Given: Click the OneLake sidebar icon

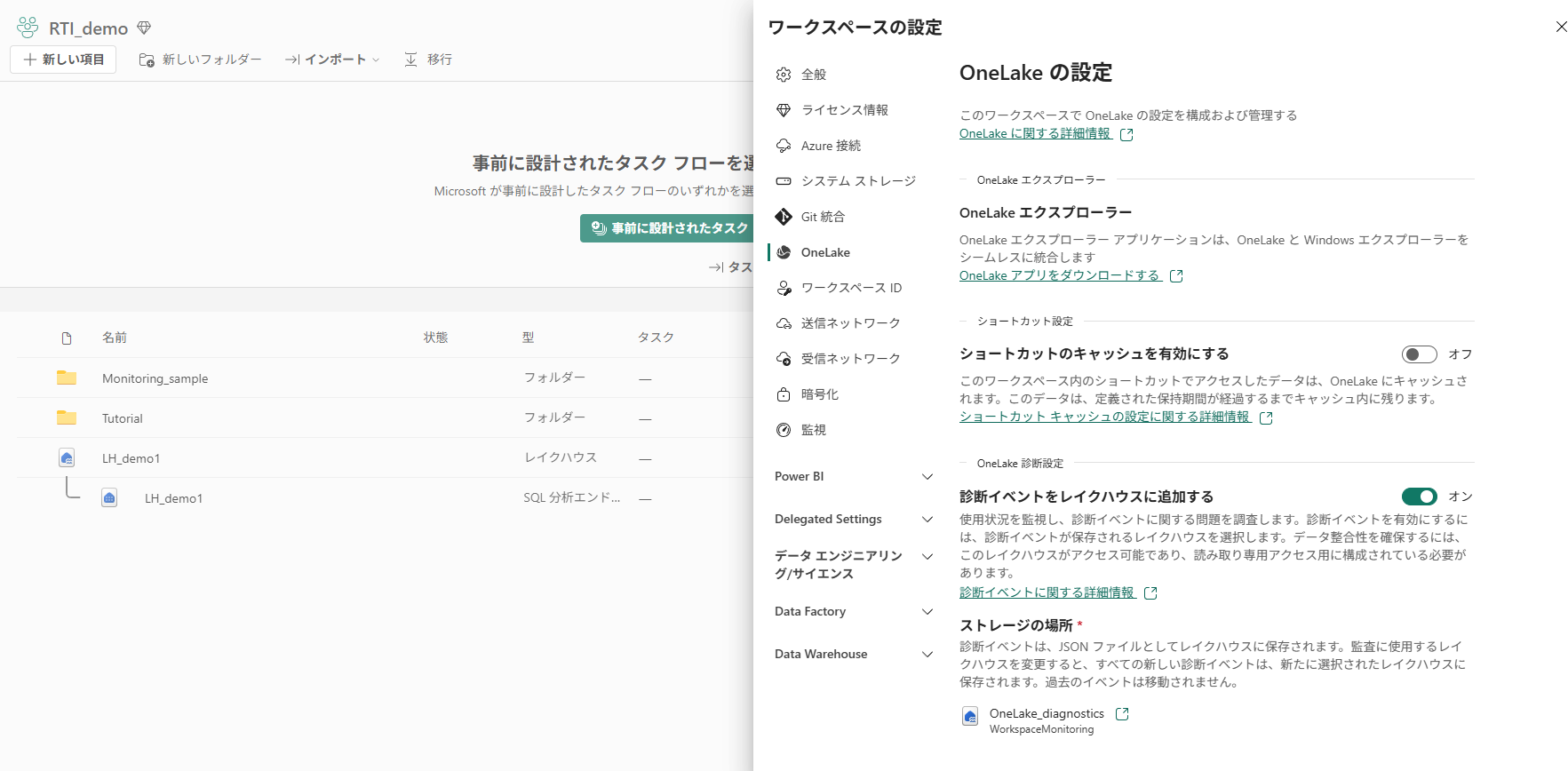Looking at the screenshot, I should point(784,252).
